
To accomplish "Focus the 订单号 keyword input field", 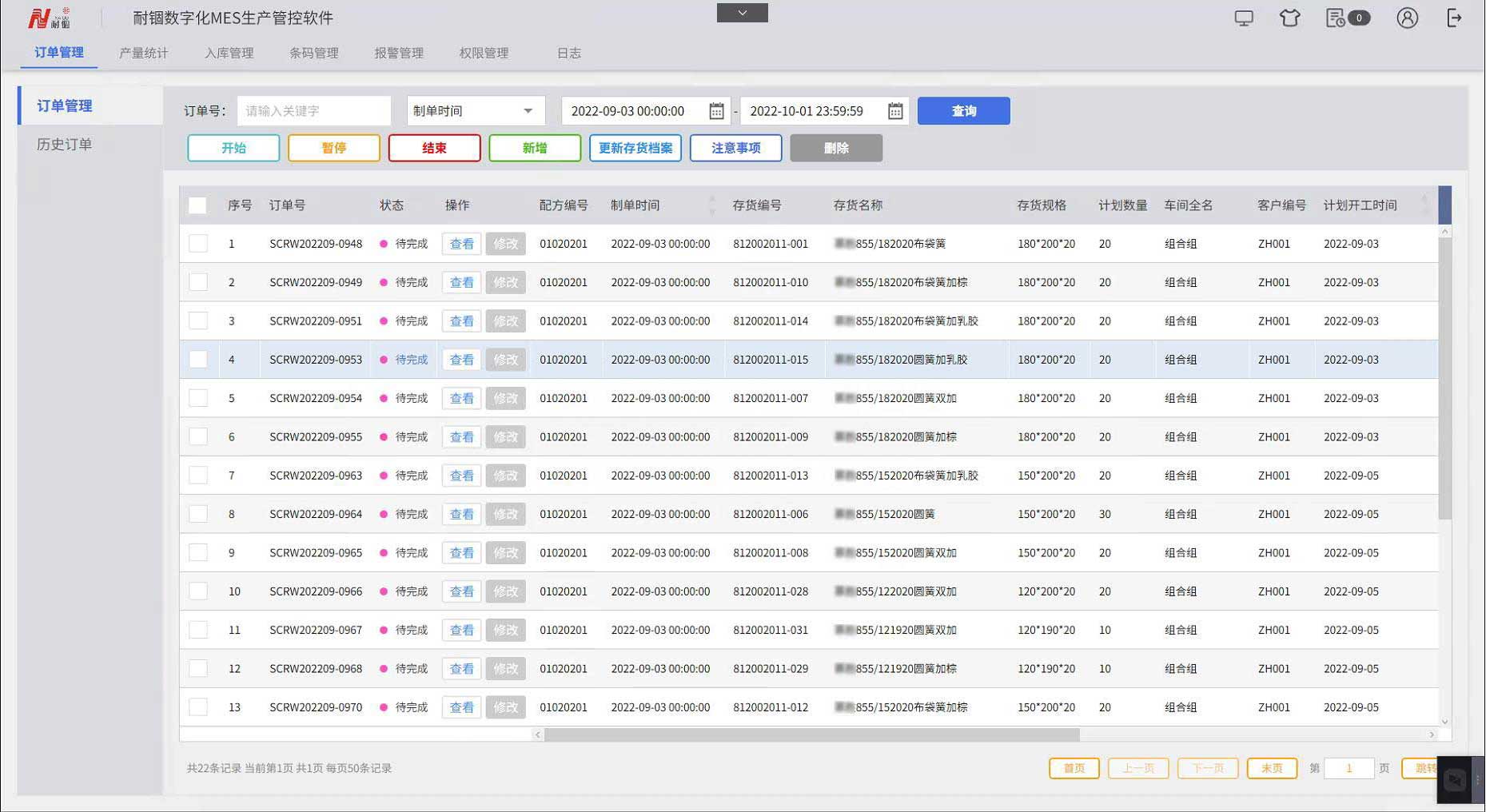I will point(313,111).
